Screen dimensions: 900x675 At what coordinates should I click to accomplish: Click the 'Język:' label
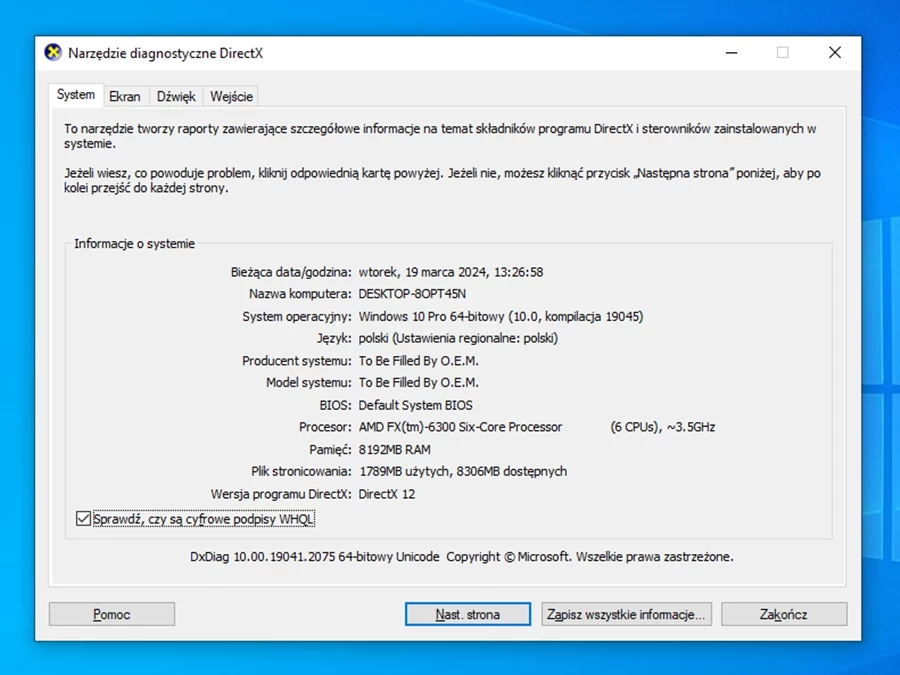[334, 338]
